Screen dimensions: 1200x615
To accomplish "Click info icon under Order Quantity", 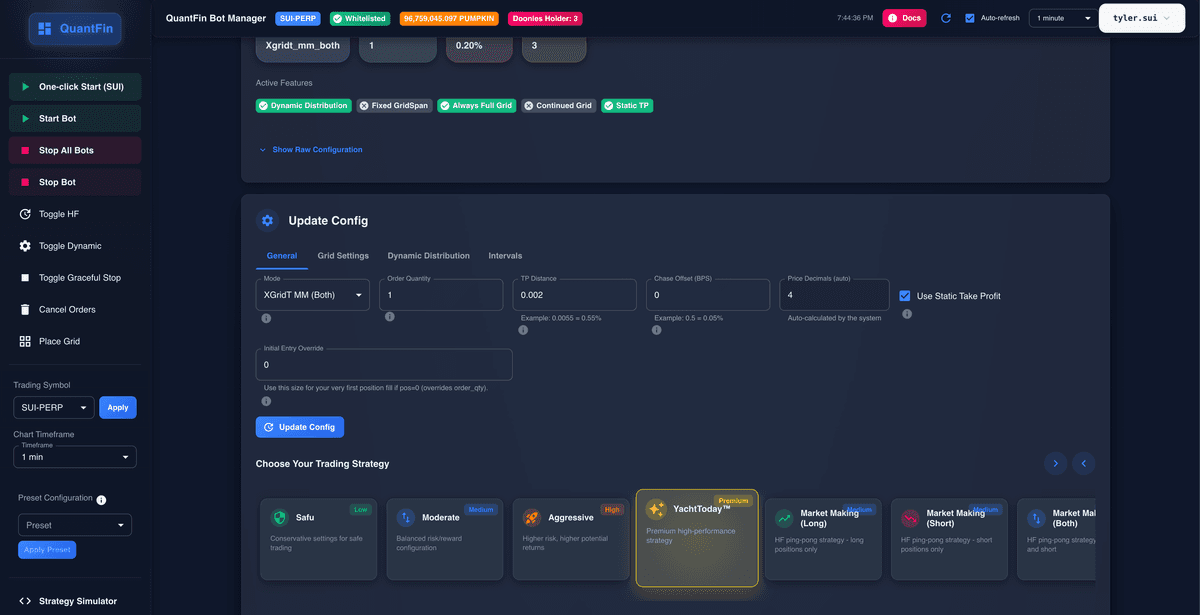I will [x=390, y=317].
